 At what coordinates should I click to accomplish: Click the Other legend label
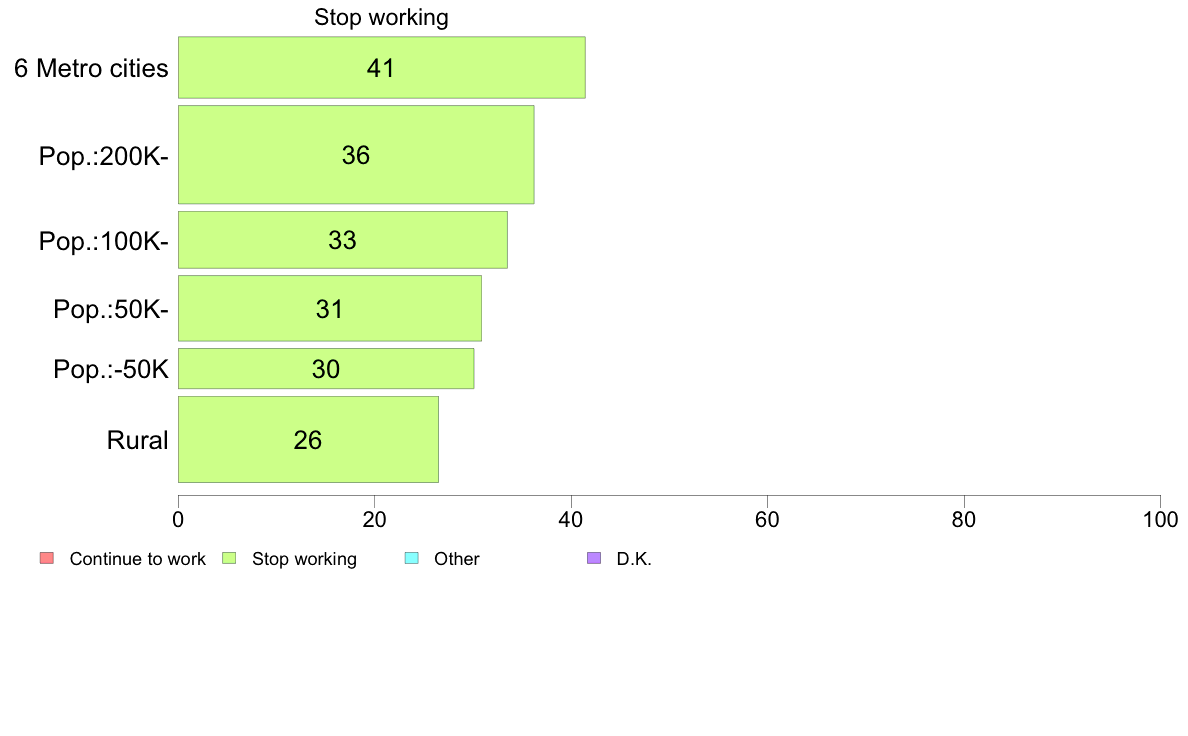(x=457, y=559)
